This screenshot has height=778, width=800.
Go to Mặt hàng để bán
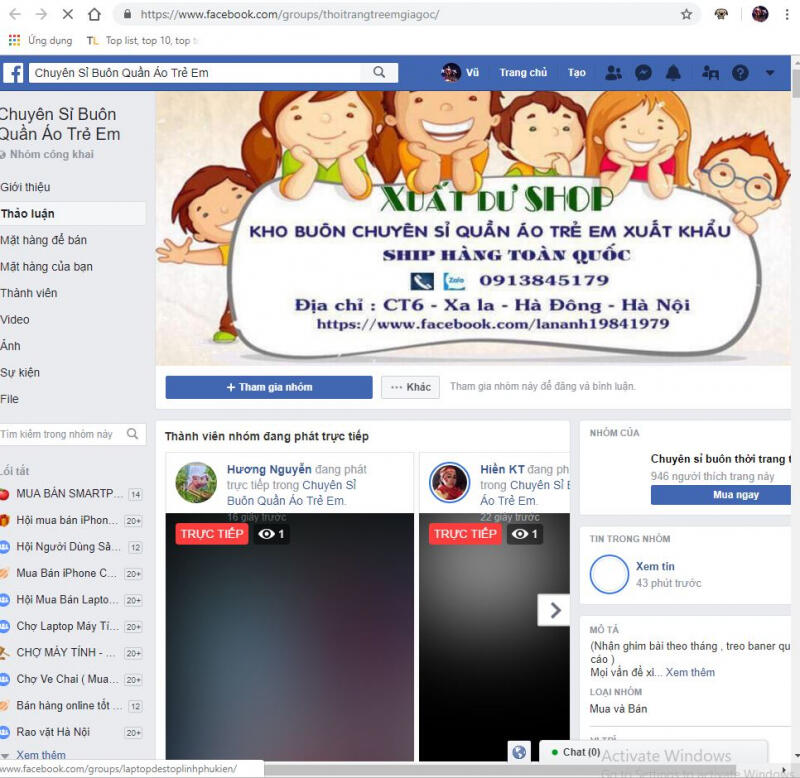point(43,240)
